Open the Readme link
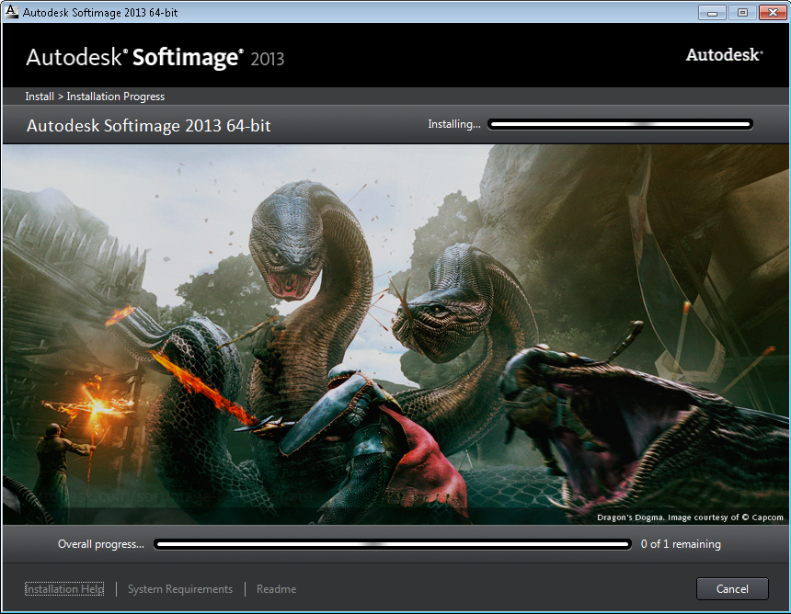This screenshot has height=614, width=791. 276,589
